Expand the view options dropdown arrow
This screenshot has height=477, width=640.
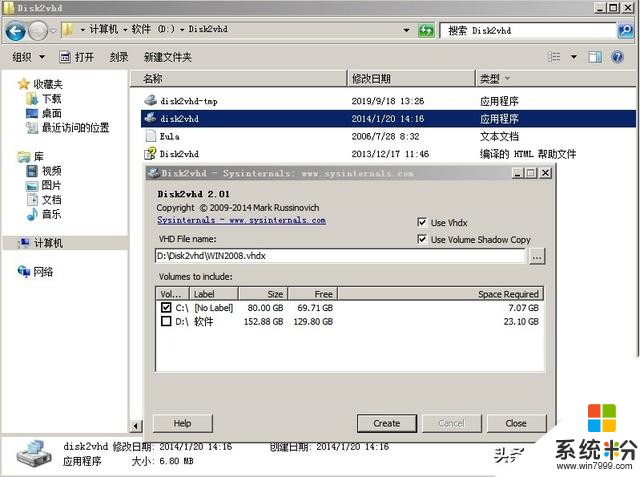click(x=574, y=57)
